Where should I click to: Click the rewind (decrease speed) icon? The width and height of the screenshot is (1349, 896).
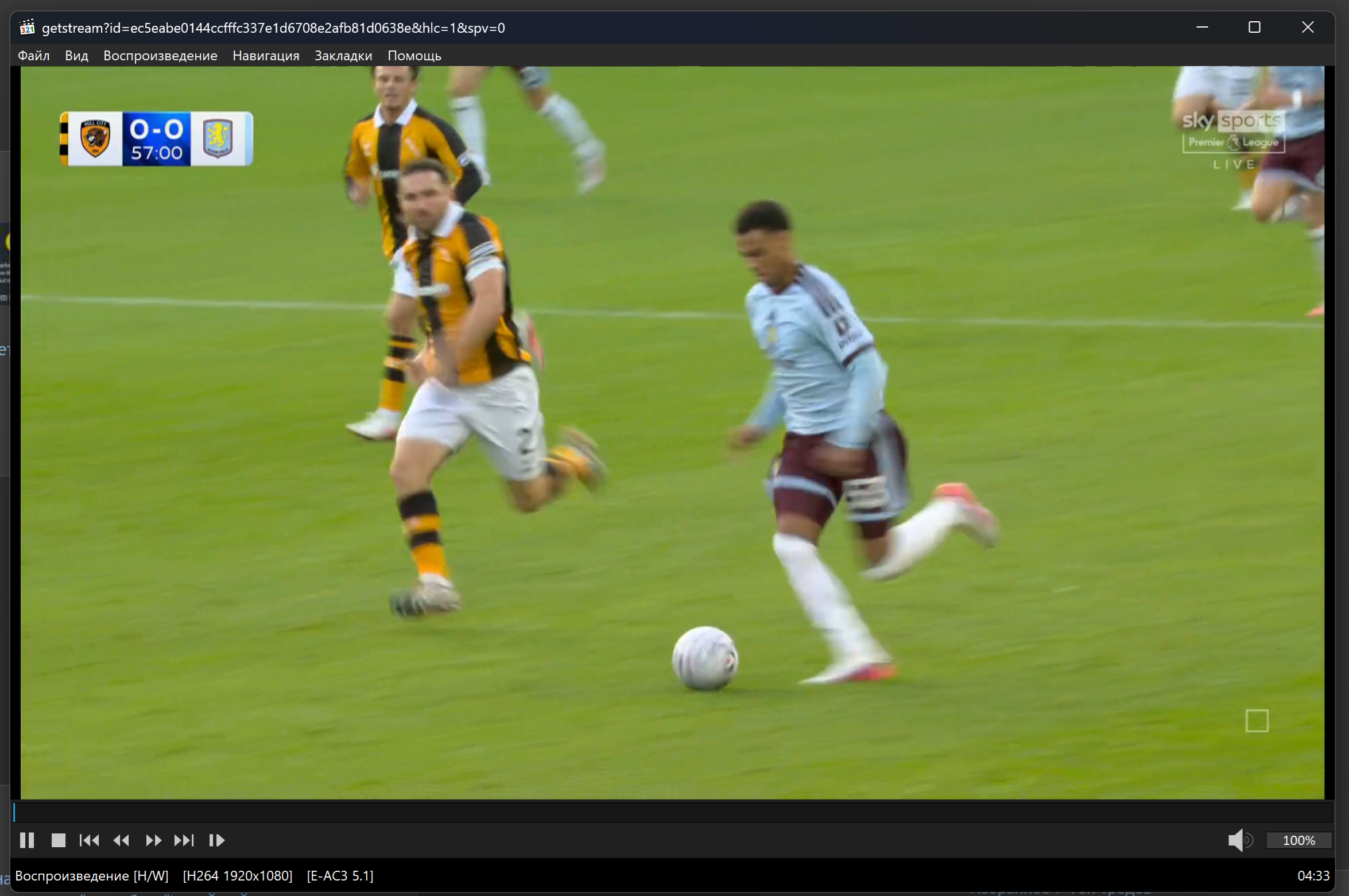click(x=121, y=840)
